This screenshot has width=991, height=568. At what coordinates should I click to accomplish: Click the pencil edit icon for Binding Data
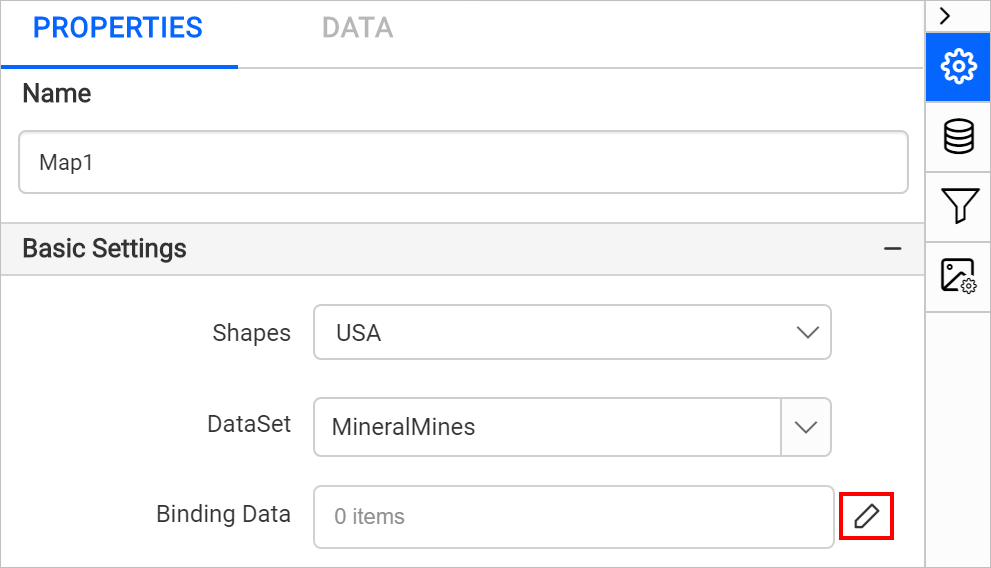coord(866,516)
